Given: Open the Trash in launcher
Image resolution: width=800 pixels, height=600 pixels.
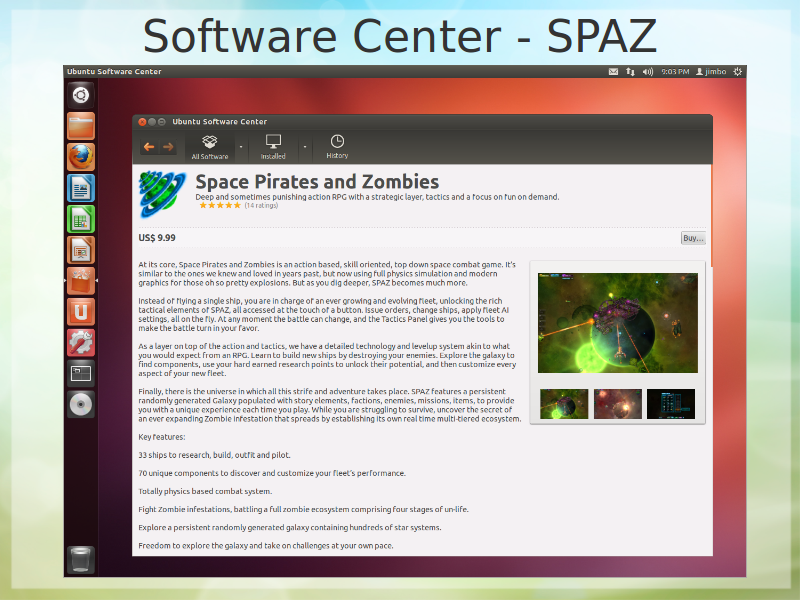Looking at the screenshot, I should (81, 560).
